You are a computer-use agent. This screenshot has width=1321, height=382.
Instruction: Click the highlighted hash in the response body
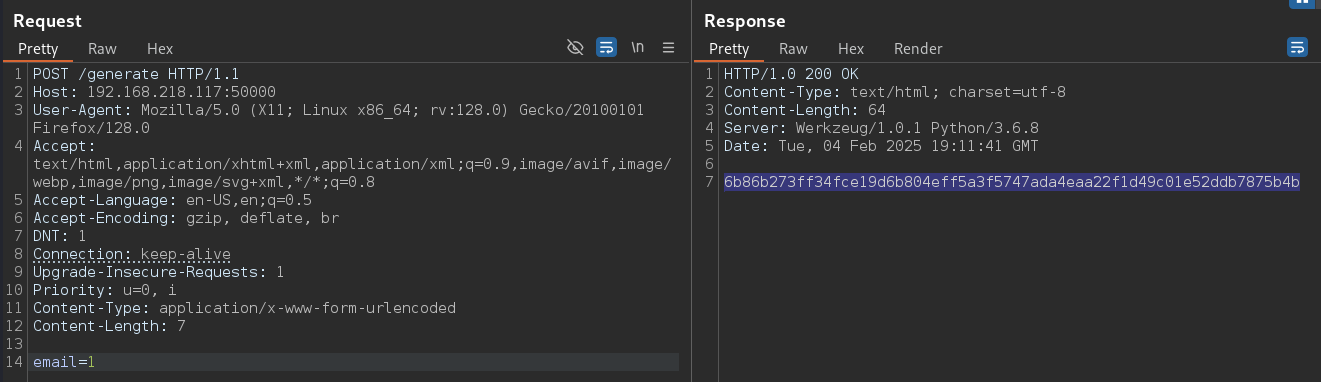pos(1012,182)
